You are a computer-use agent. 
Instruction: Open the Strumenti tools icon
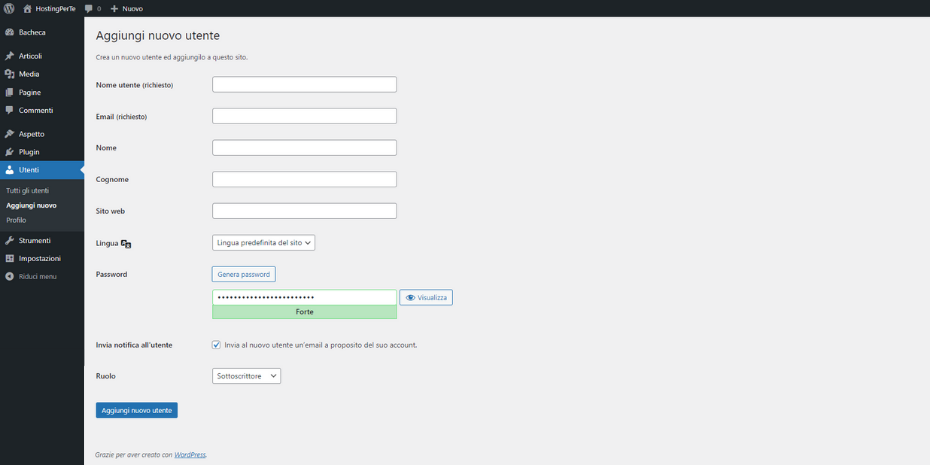[x=9, y=240]
